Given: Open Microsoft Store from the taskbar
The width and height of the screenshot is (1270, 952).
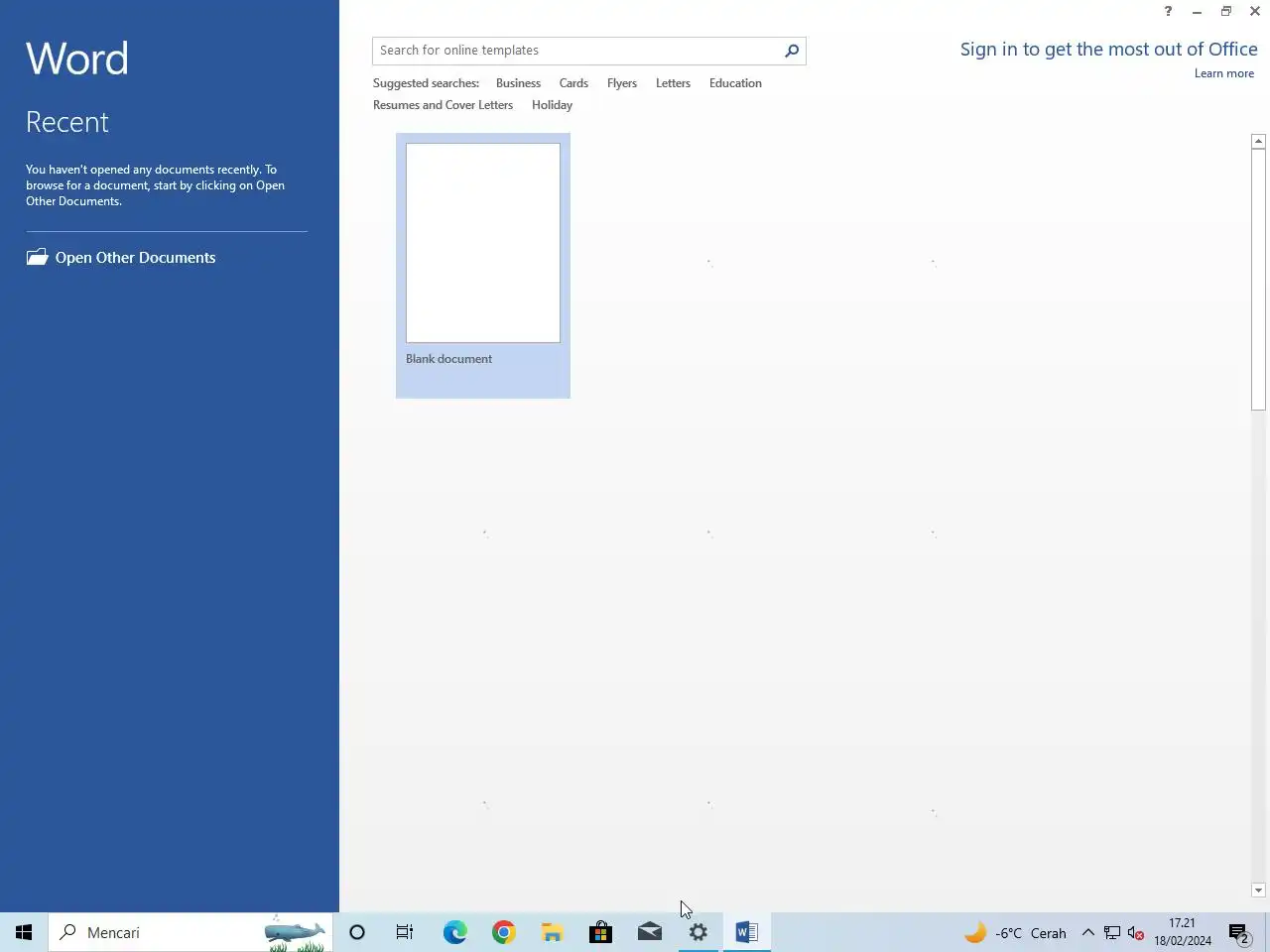Looking at the screenshot, I should tap(600, 932).
